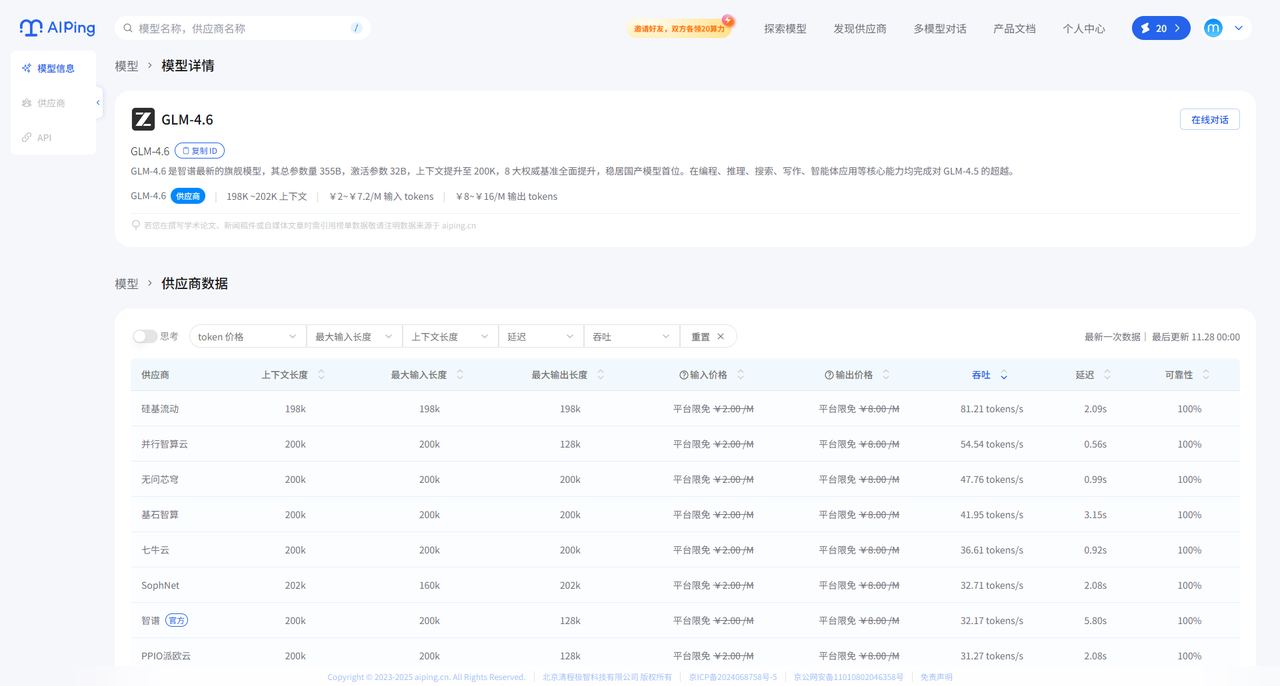Screen dimensions: 1280x686
Task: Click the slash shortcut icon in search
Action: tap(356, 28)
